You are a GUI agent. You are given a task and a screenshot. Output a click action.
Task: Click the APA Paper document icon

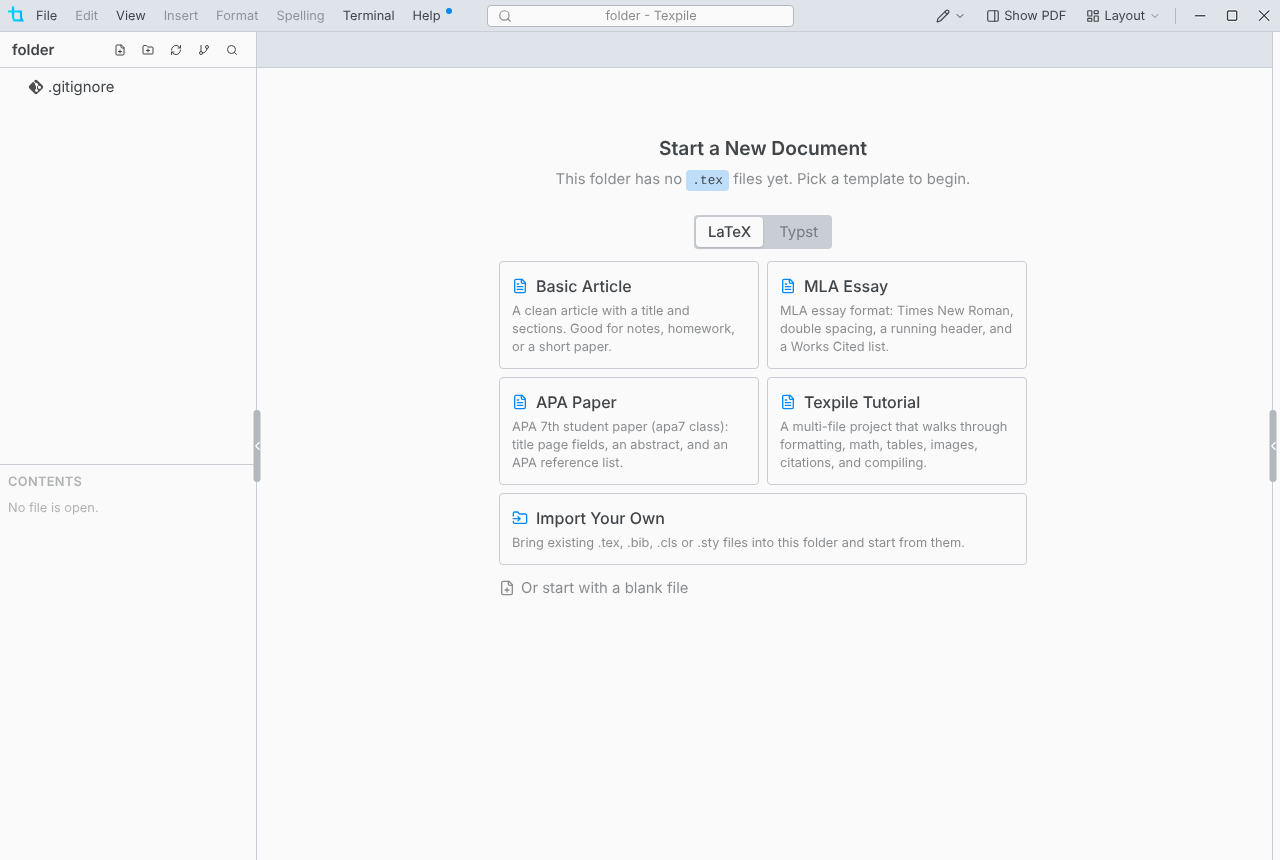pyautogui.click(x=520, y=402)
